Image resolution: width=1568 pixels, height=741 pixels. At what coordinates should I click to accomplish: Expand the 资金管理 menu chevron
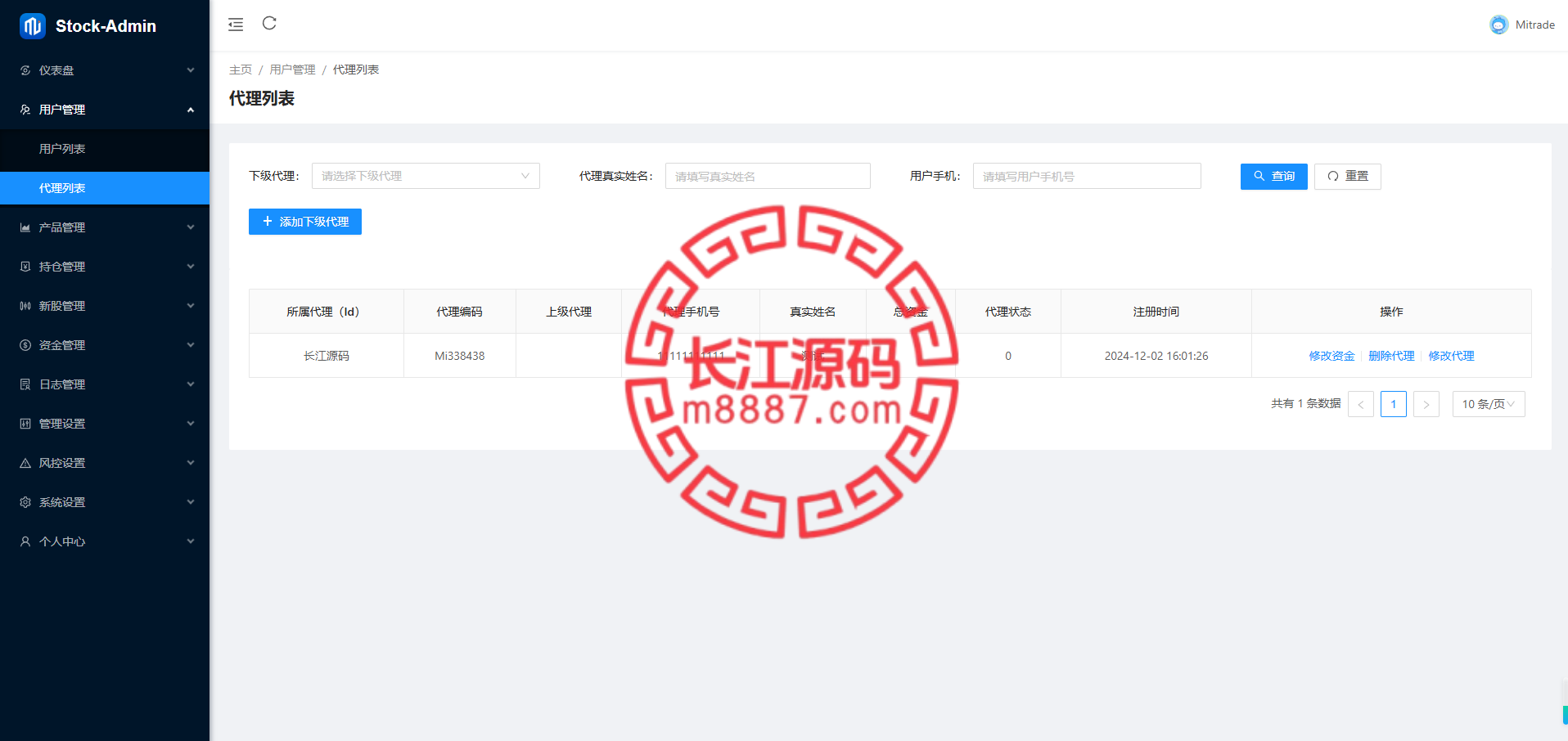coord(191,345)
